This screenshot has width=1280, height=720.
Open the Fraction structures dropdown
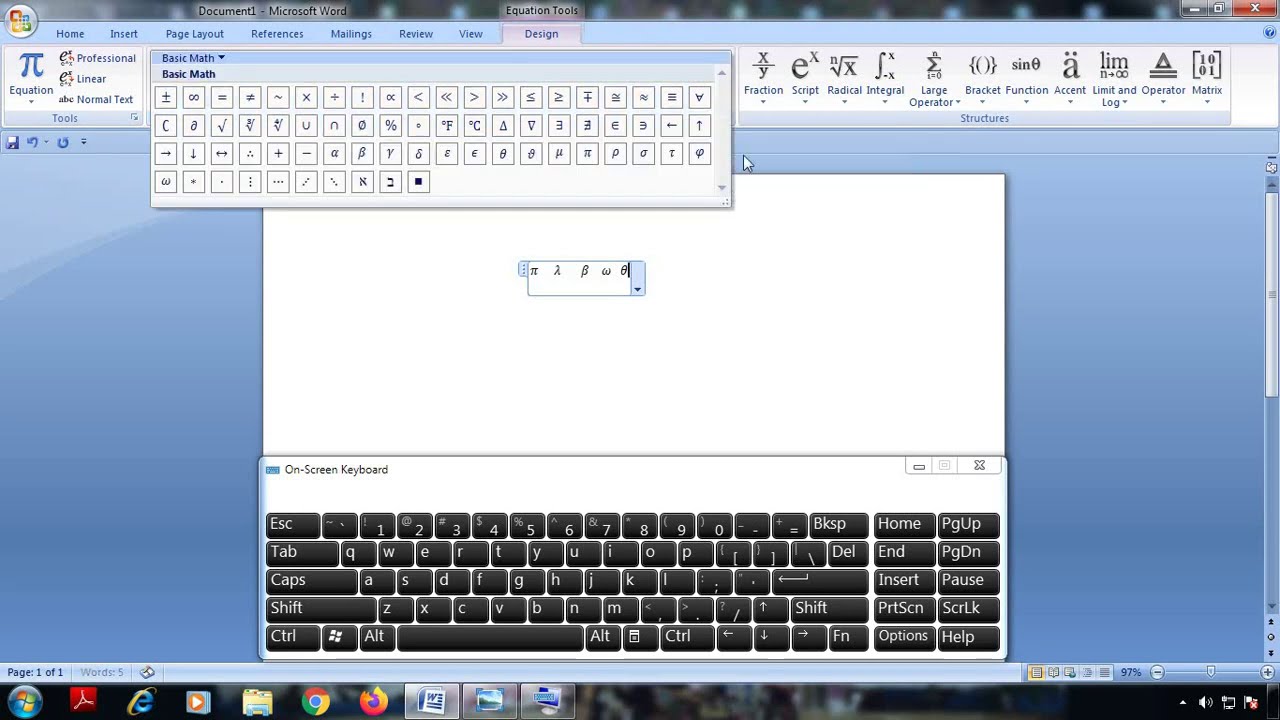763,78
